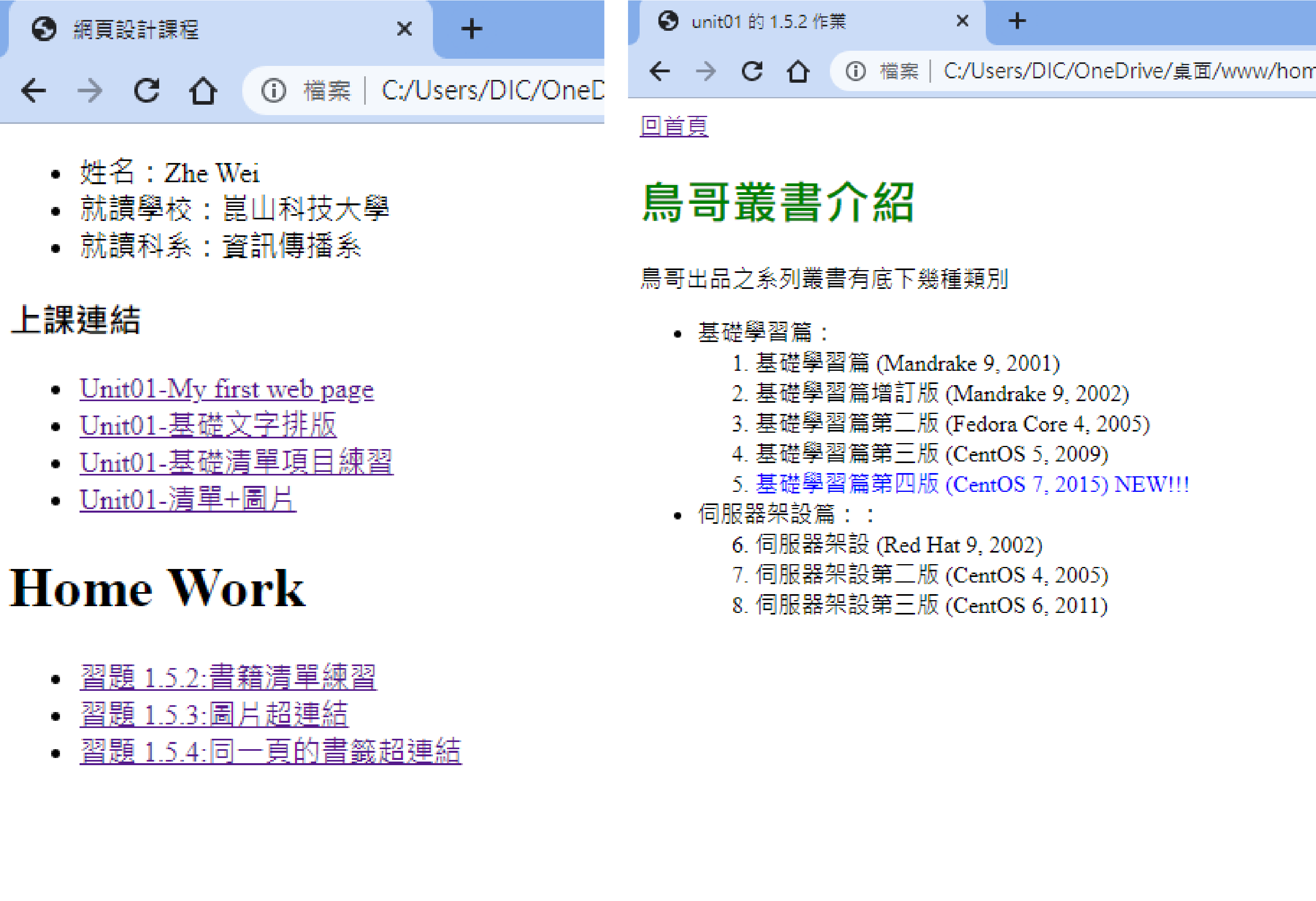
Task: Close the 網頁設計課程 tab
Action: [404, 29]
